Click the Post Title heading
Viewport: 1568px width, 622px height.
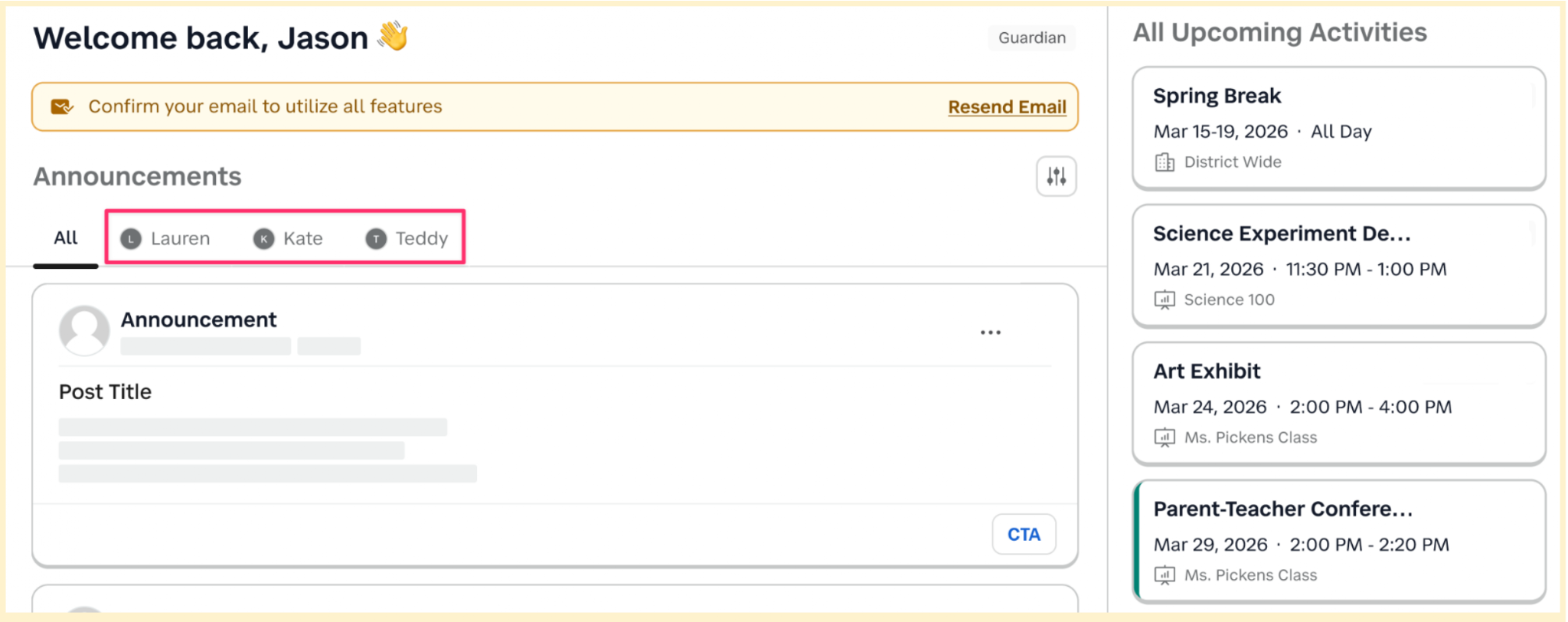tap(106, 392)
